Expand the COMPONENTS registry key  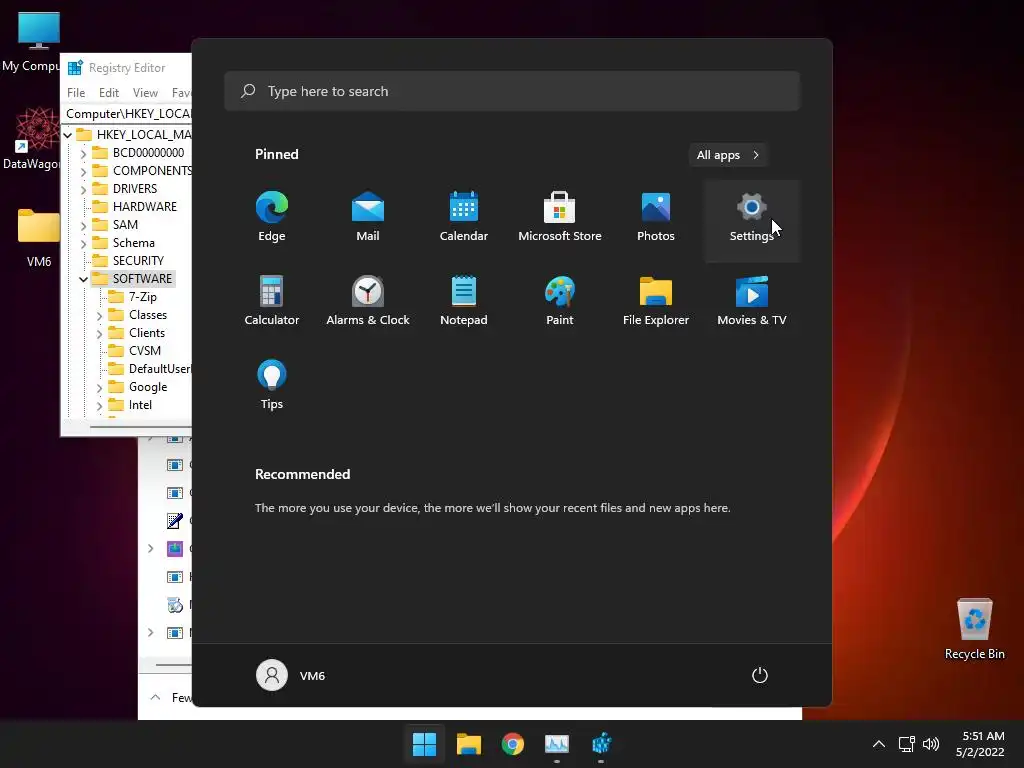click(x=84, y=171)
